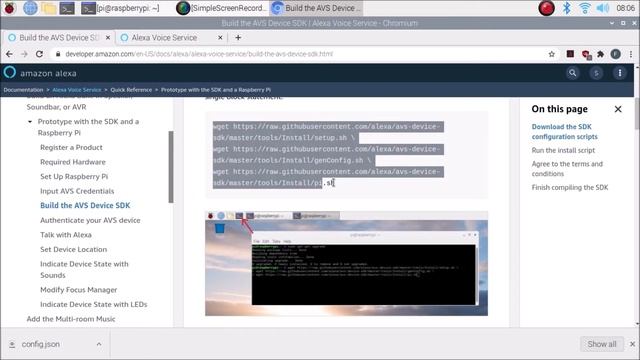Open the Alexa header more options menu
The image size is (640, 360).
click(620, 73)
